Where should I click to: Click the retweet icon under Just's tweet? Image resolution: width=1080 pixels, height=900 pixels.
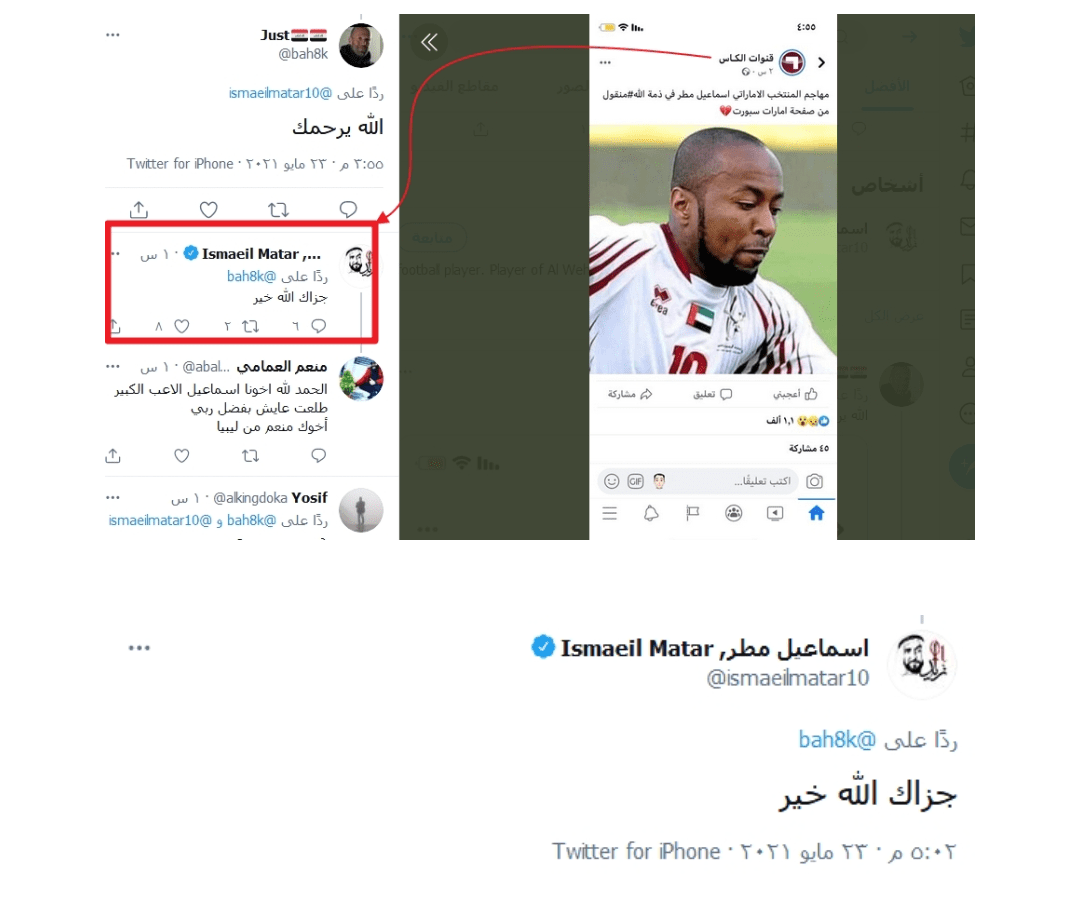click(278, 209)
